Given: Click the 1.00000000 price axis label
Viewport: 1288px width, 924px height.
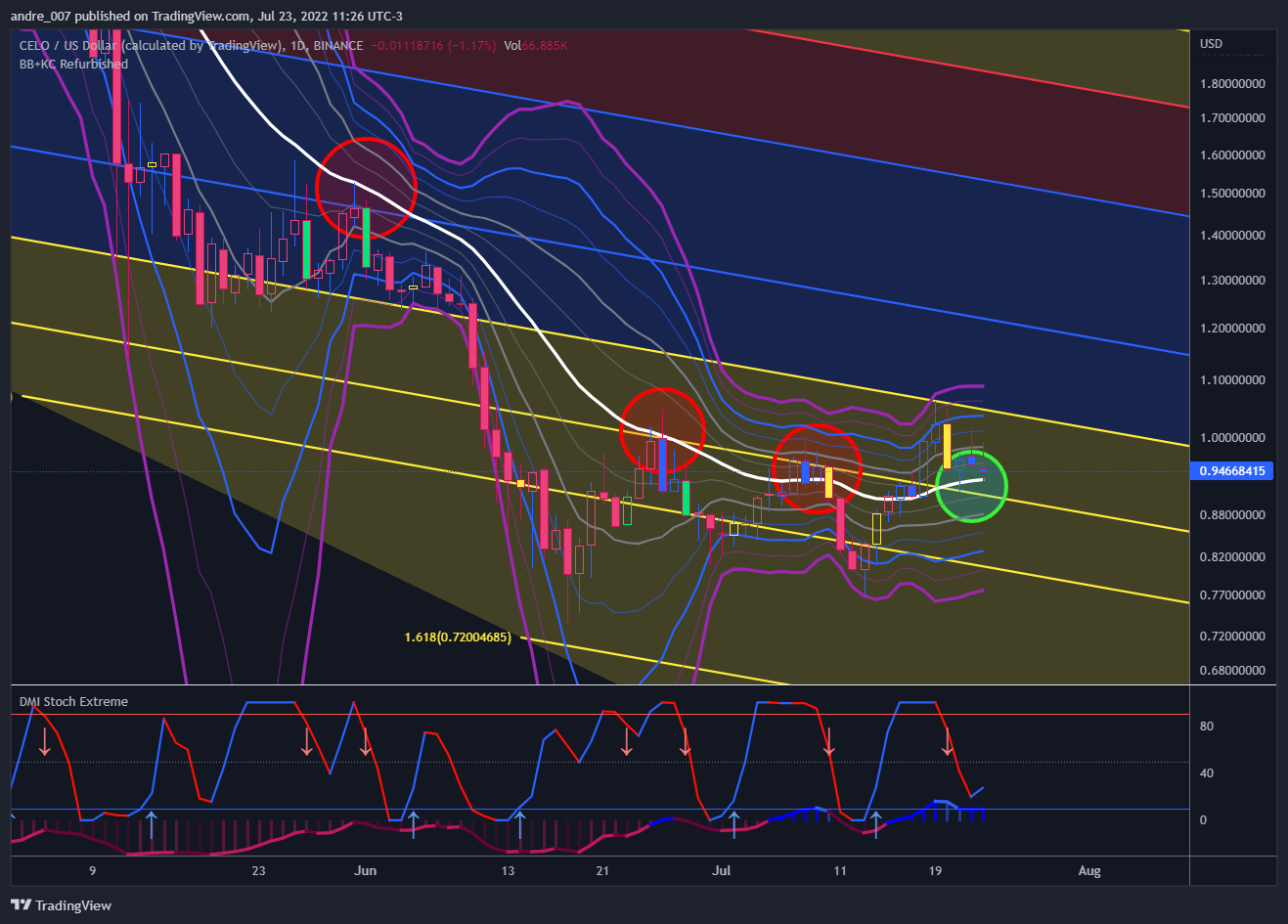Looking at the screenshot, I should pos(1232,438).
